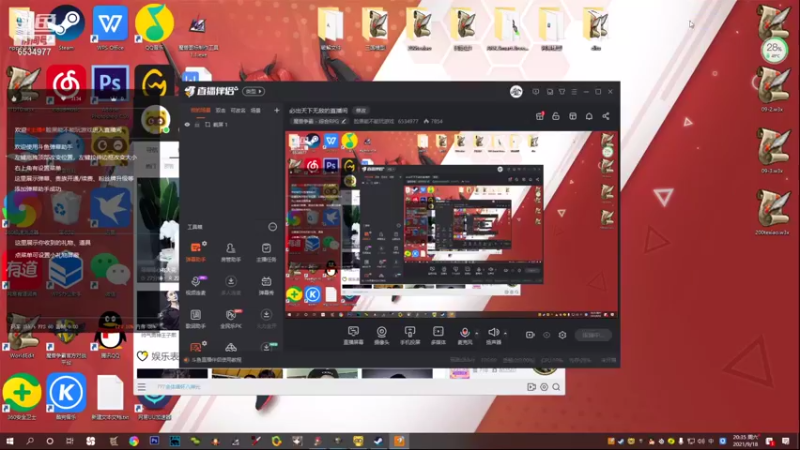800x450 pixels.
Task: Open the message icon in title bar
Action: pos(535,92)
